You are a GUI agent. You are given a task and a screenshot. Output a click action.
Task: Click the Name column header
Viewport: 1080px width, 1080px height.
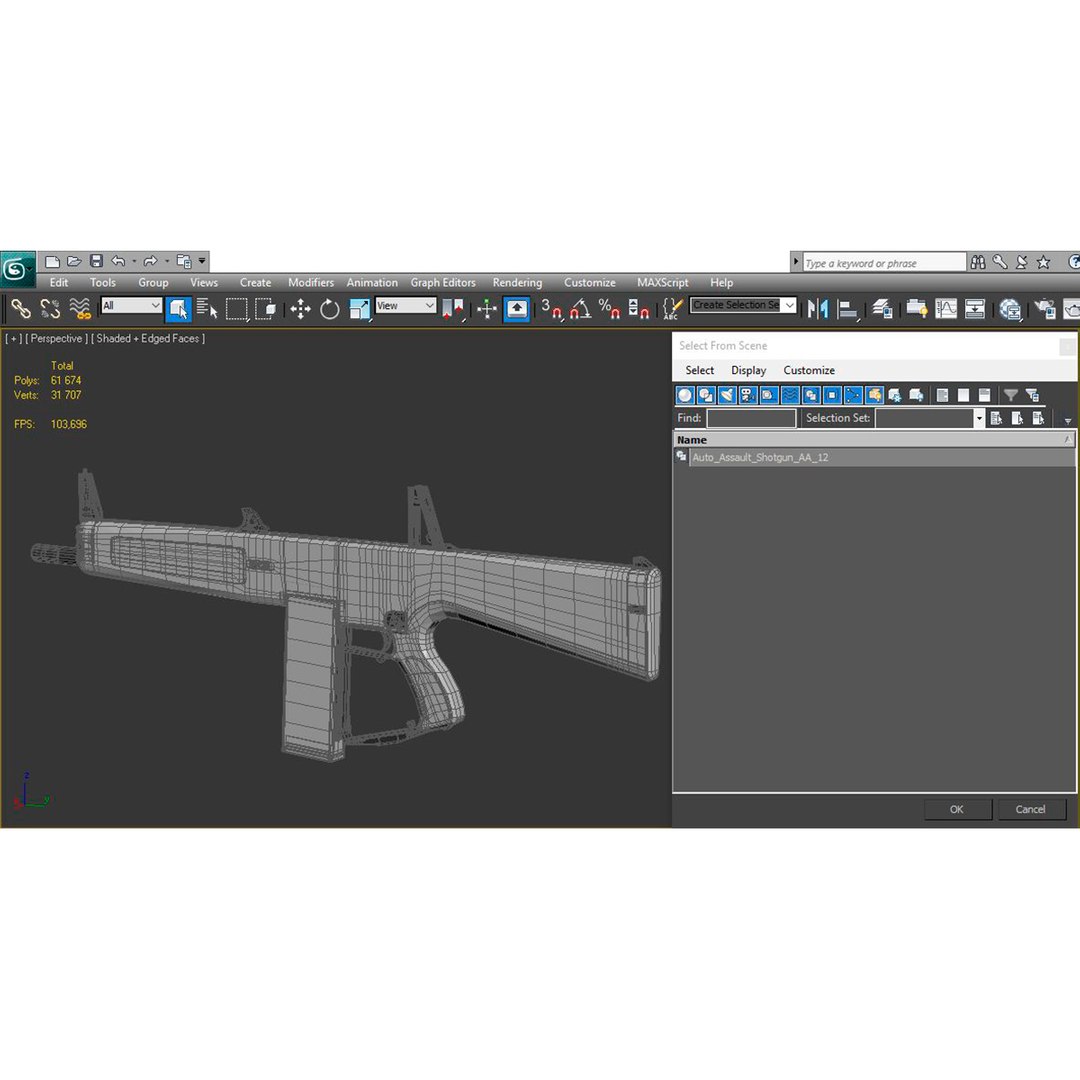tap(874, 439)
